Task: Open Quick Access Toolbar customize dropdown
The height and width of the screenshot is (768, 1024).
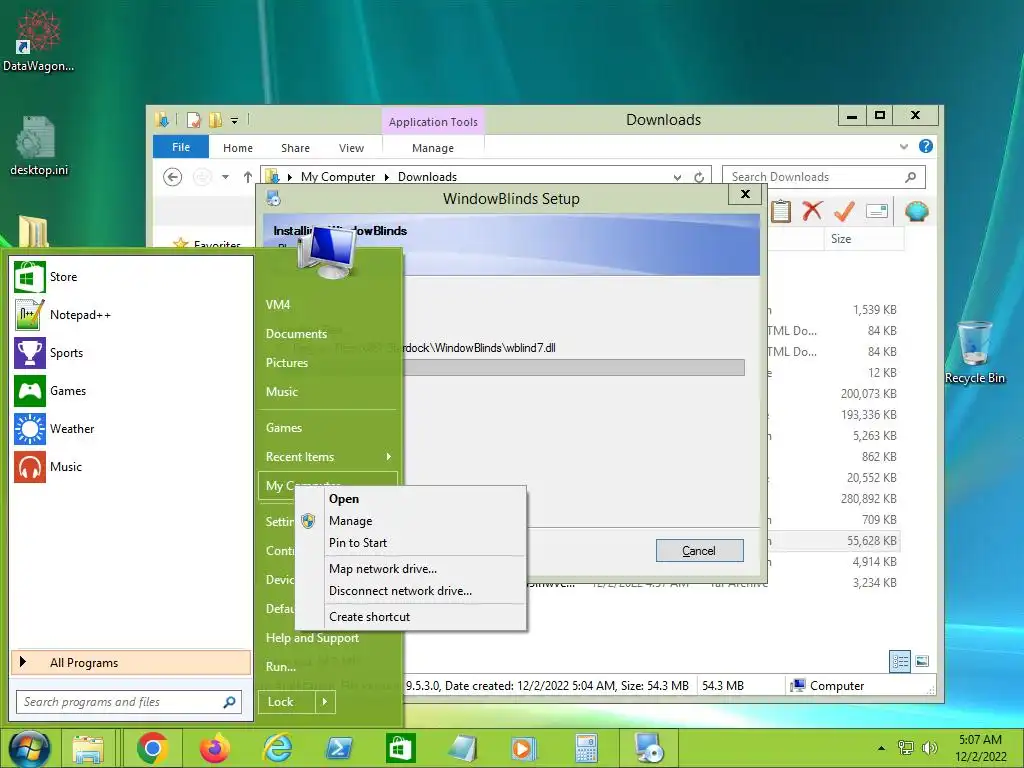Action: [234, 120]
